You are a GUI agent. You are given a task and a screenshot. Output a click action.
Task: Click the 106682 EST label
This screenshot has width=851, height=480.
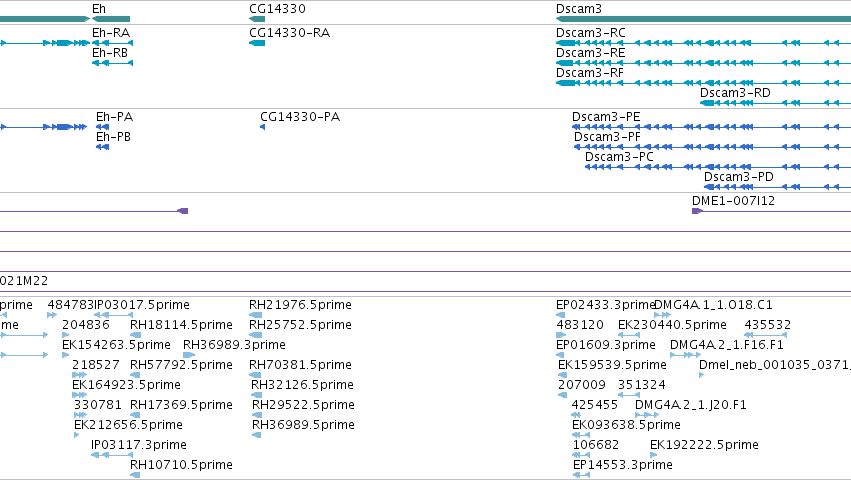point(596,445)
